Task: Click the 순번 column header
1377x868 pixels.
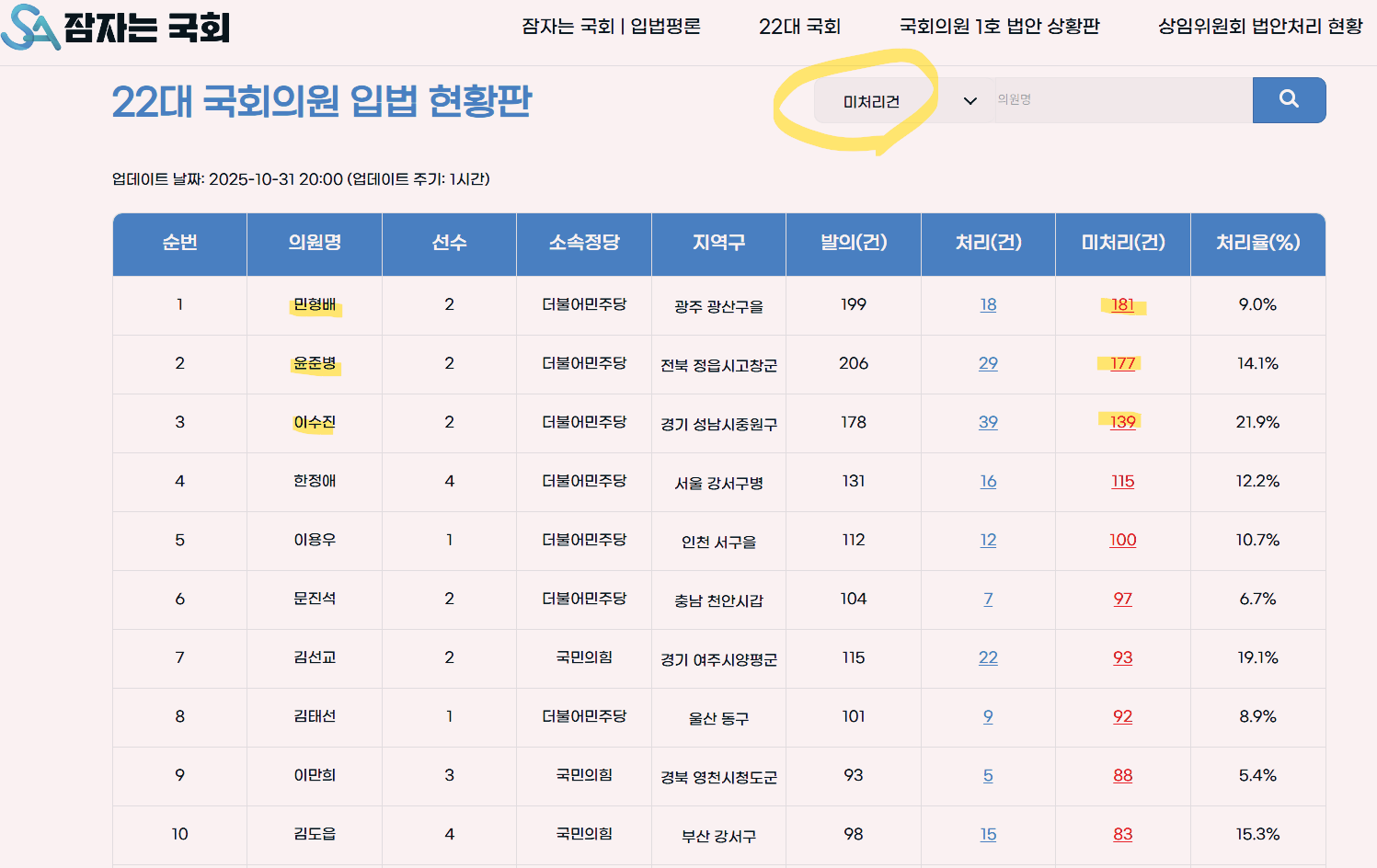Action: pyautogui.click(x=179, y=243)
